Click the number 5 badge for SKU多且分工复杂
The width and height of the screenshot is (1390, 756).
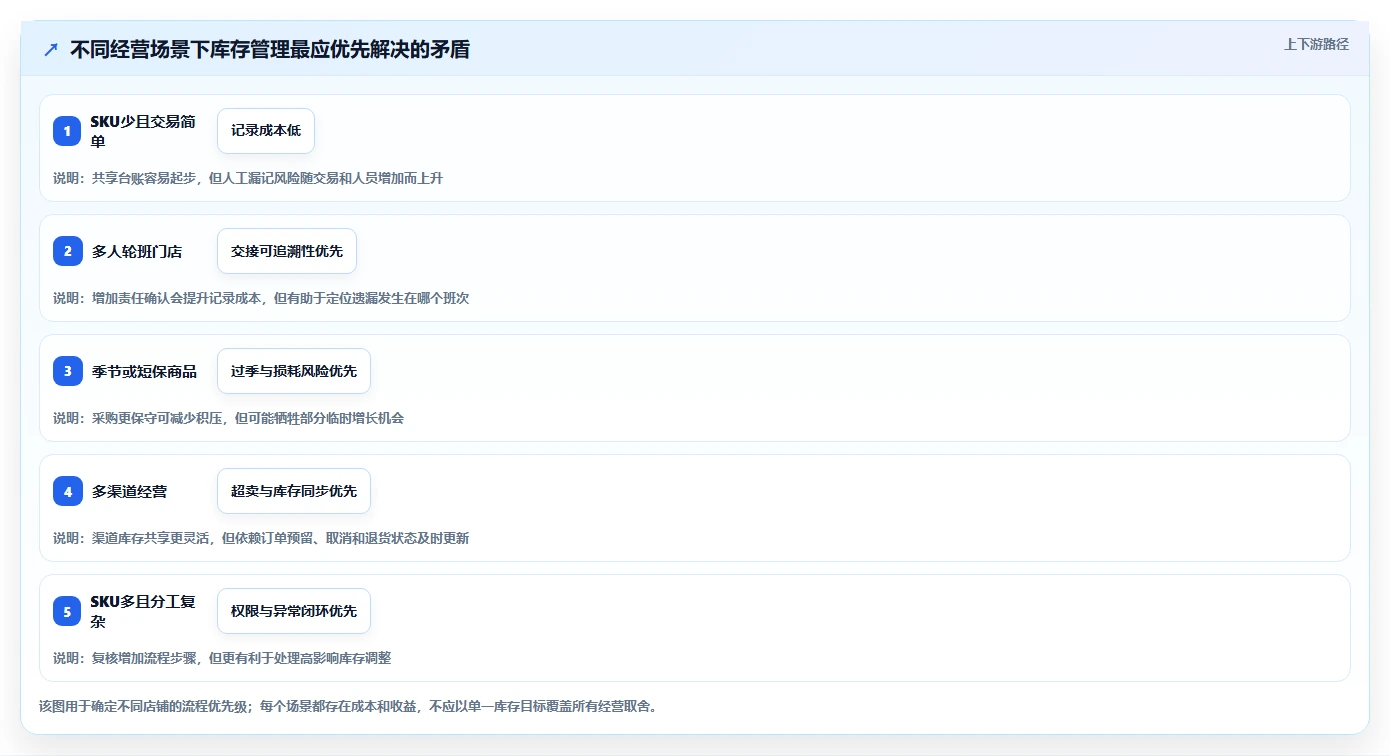pos(67,611)
